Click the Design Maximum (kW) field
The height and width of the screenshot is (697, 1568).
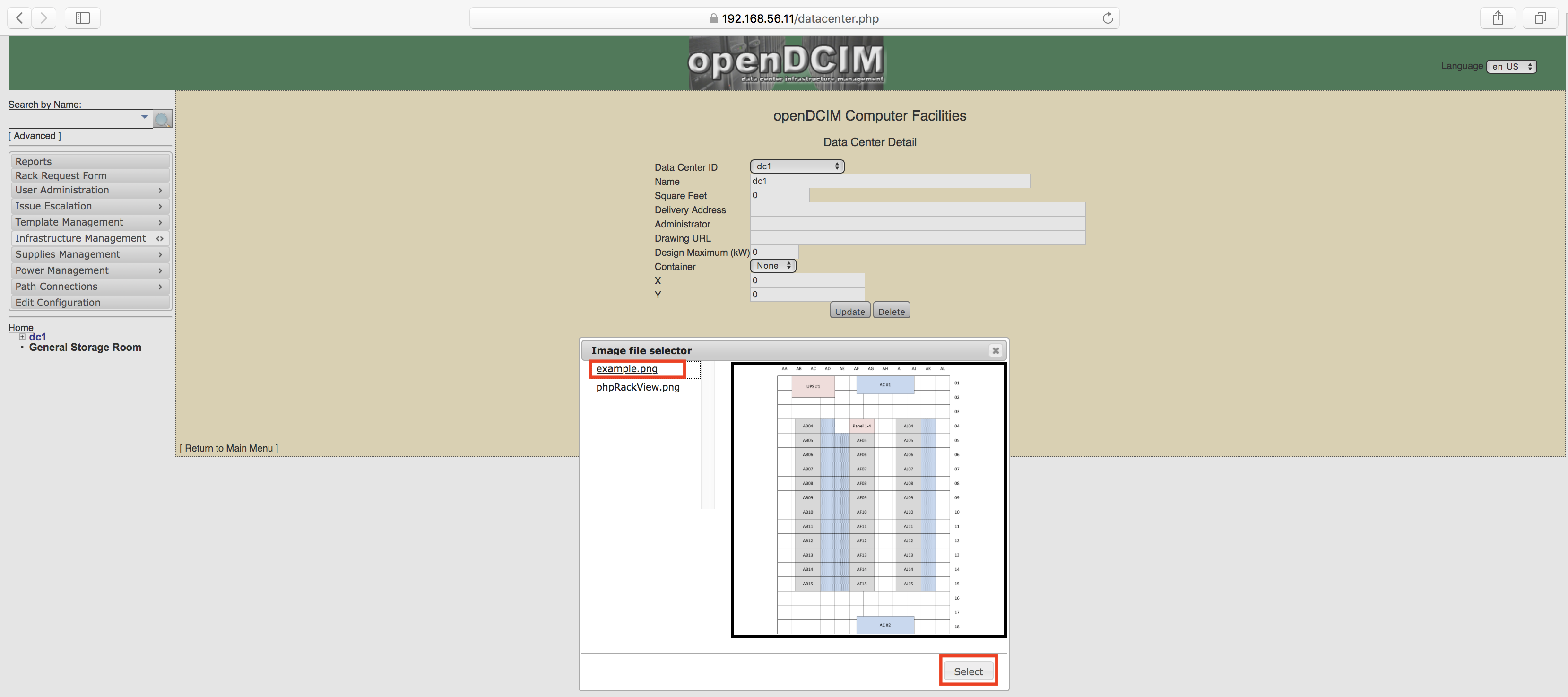click(x=774, y=252)
